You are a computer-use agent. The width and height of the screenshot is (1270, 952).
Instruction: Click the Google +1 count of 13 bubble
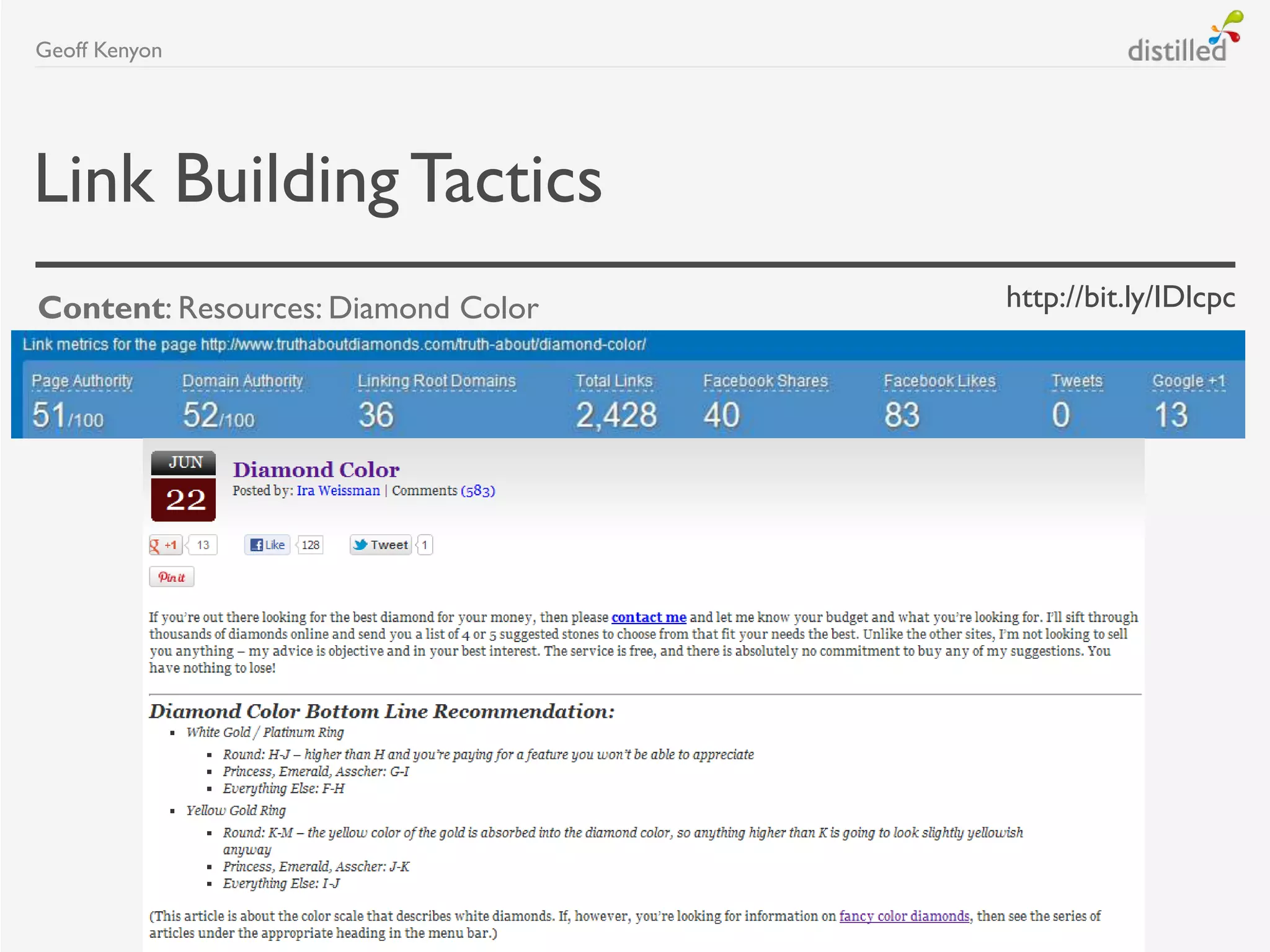(x=202, y=545)
